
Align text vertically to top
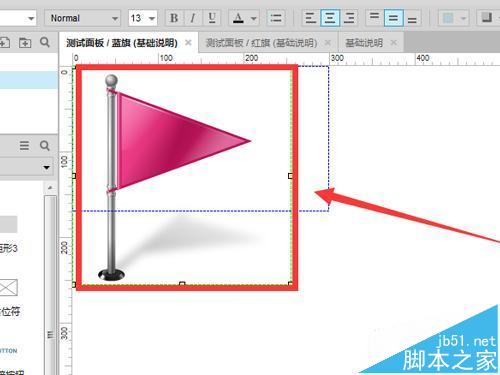click(x=374, y=18)
